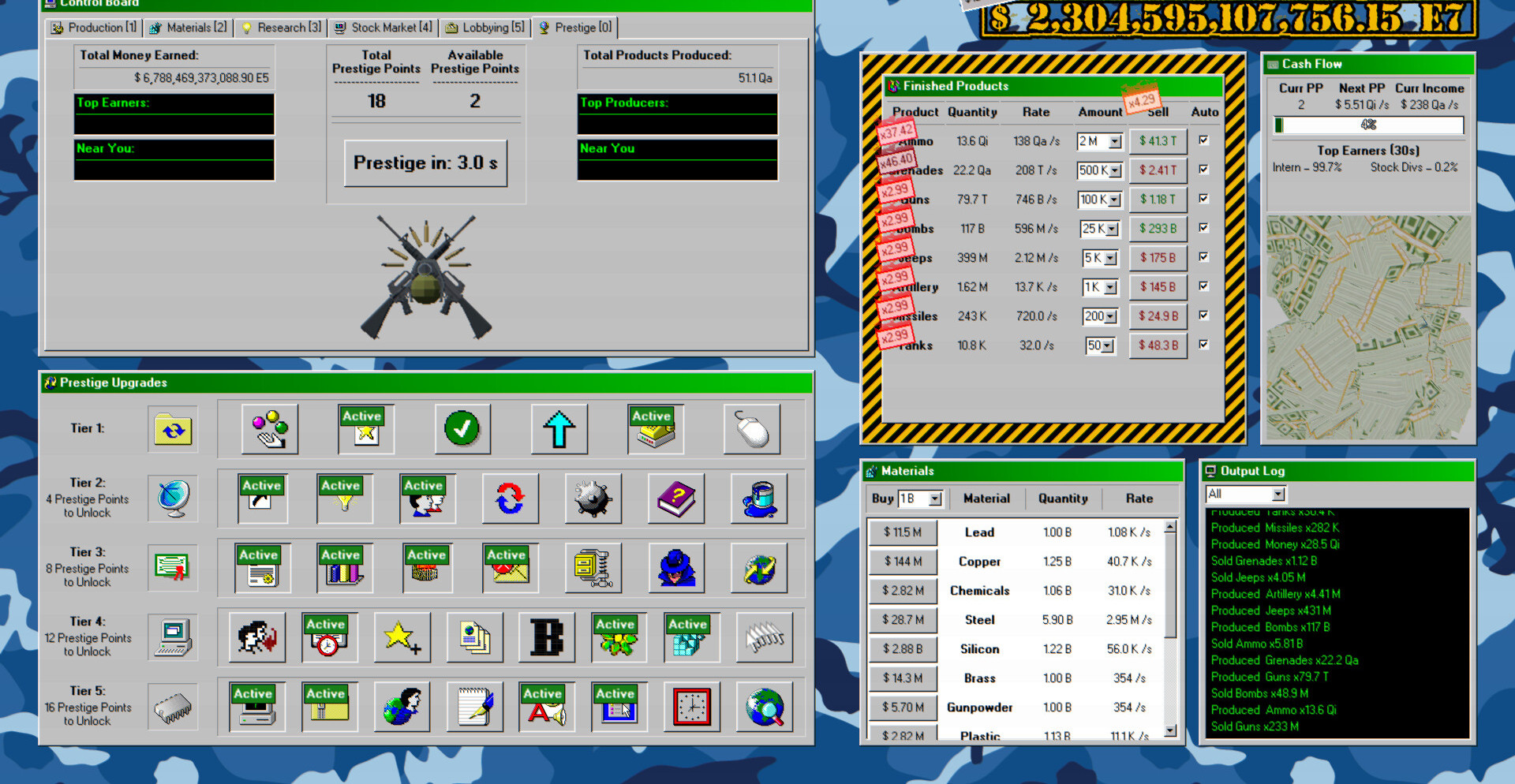This screenshot has width=1515, height=784.
Task: Choose the naval mine upgrade in Tier 2
Action: tap(593, 498)
